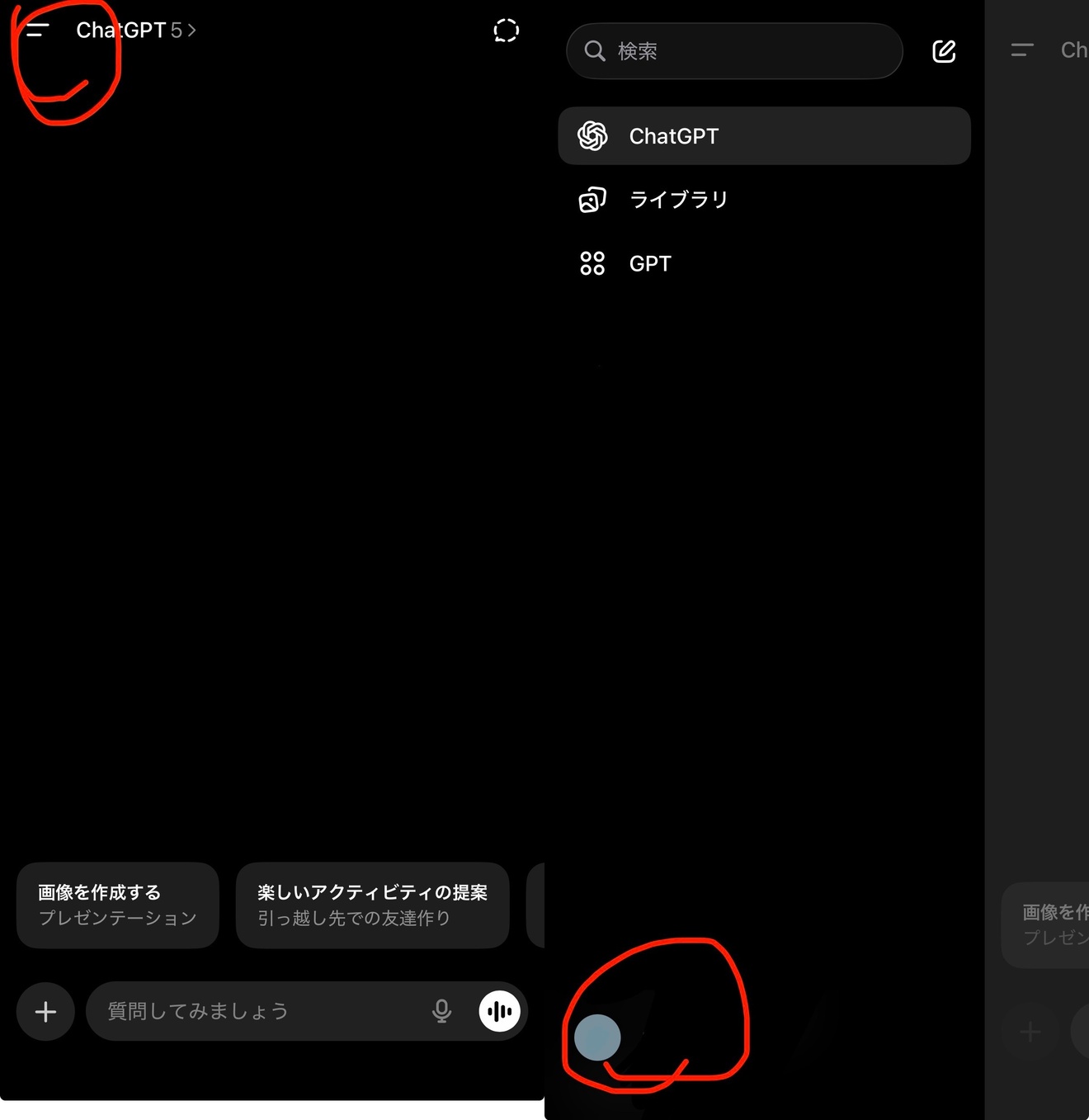Tap the microphone dictation icon
The image size is (1089, 1120).
click(442, 1011)
